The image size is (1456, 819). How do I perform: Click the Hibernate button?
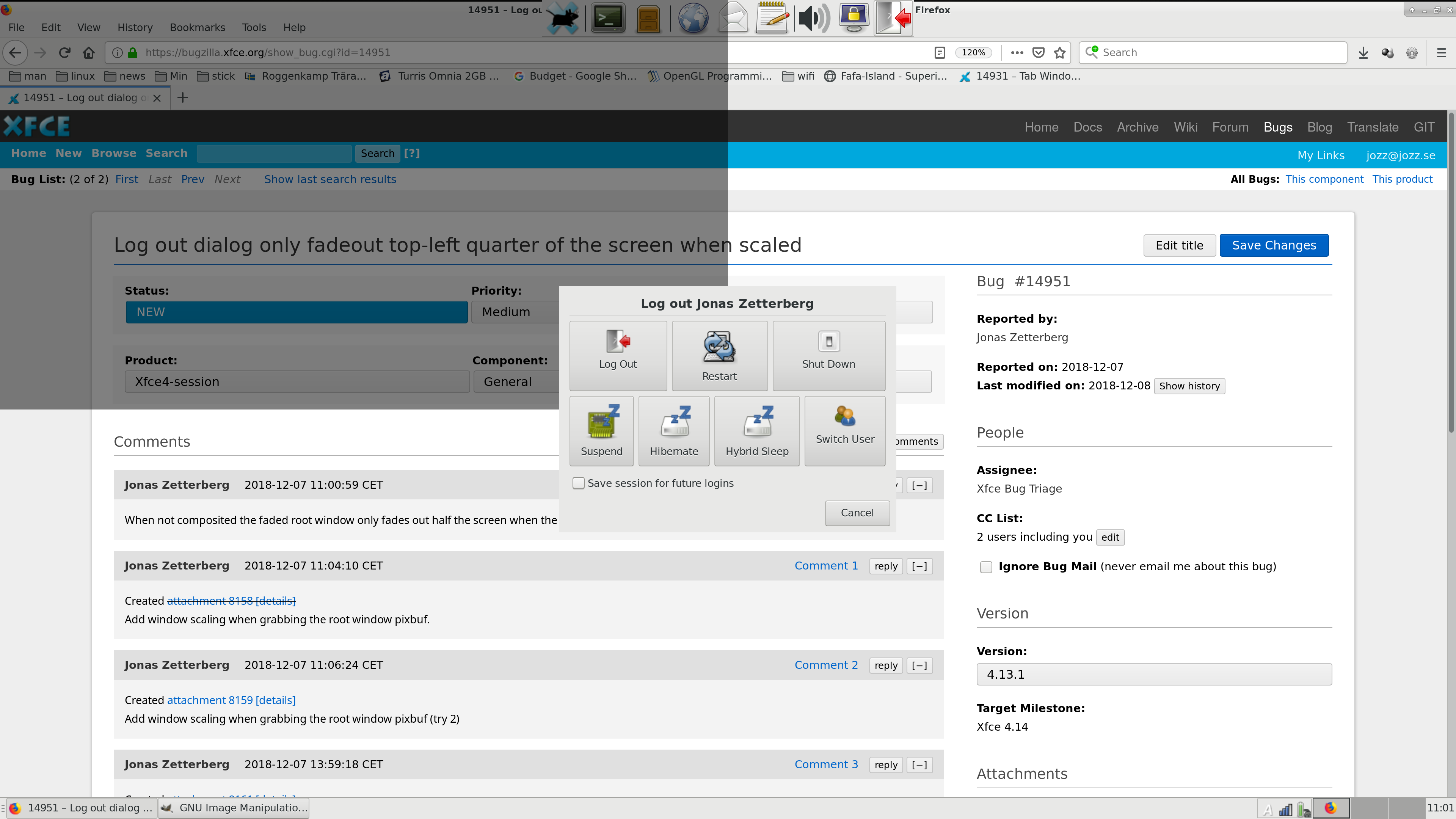click(x=674, y=431)
